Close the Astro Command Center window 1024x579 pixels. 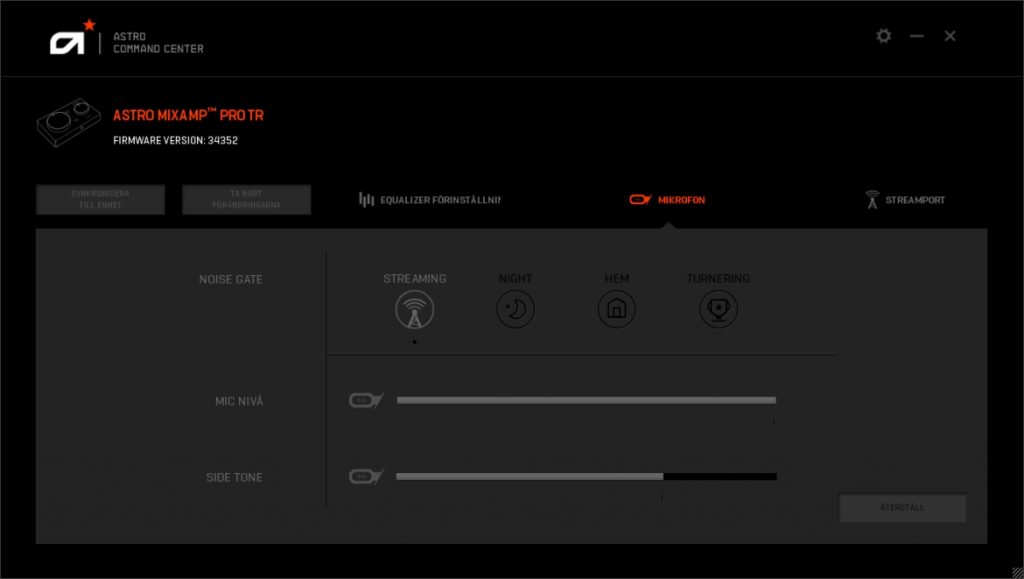[x=950, y=36]
